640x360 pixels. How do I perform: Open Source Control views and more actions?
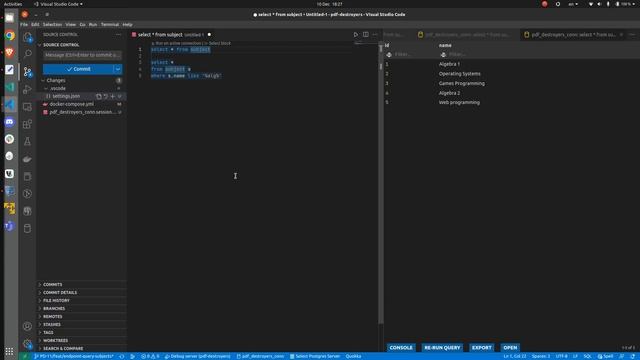pyautogui.click(x=119, y=35)
